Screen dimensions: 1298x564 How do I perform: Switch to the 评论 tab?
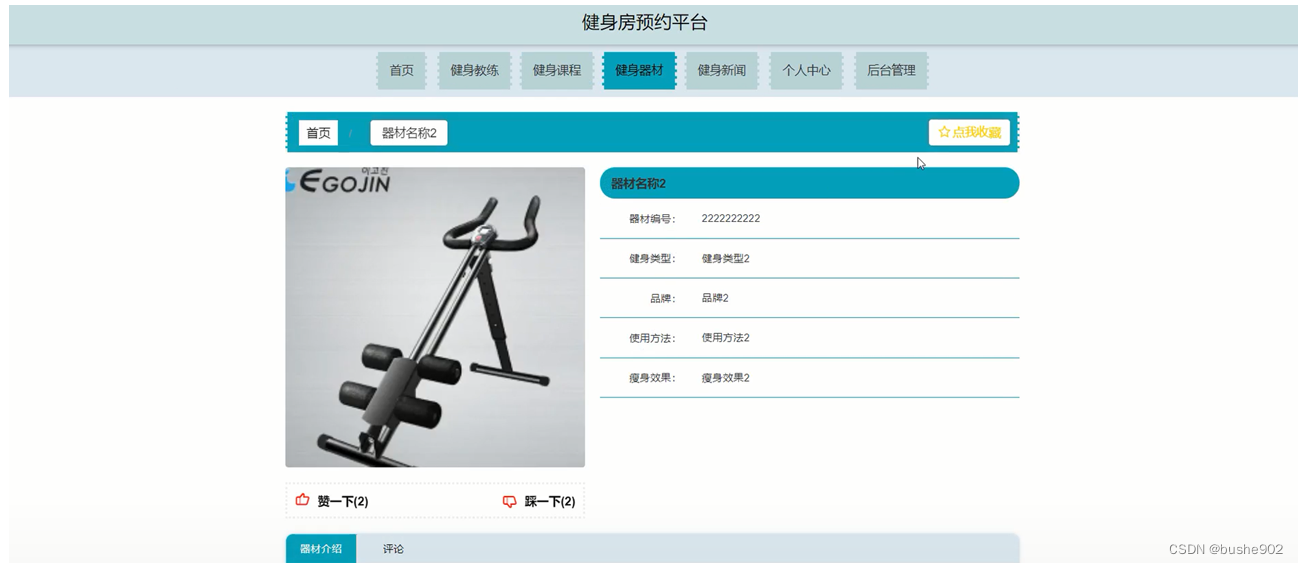point(393,549)
